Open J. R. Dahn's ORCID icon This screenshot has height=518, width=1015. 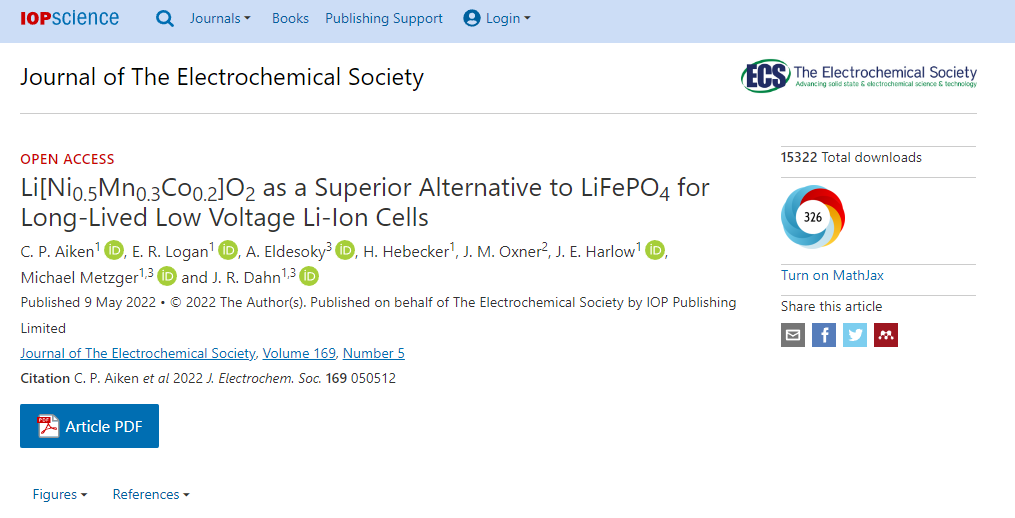309,277
